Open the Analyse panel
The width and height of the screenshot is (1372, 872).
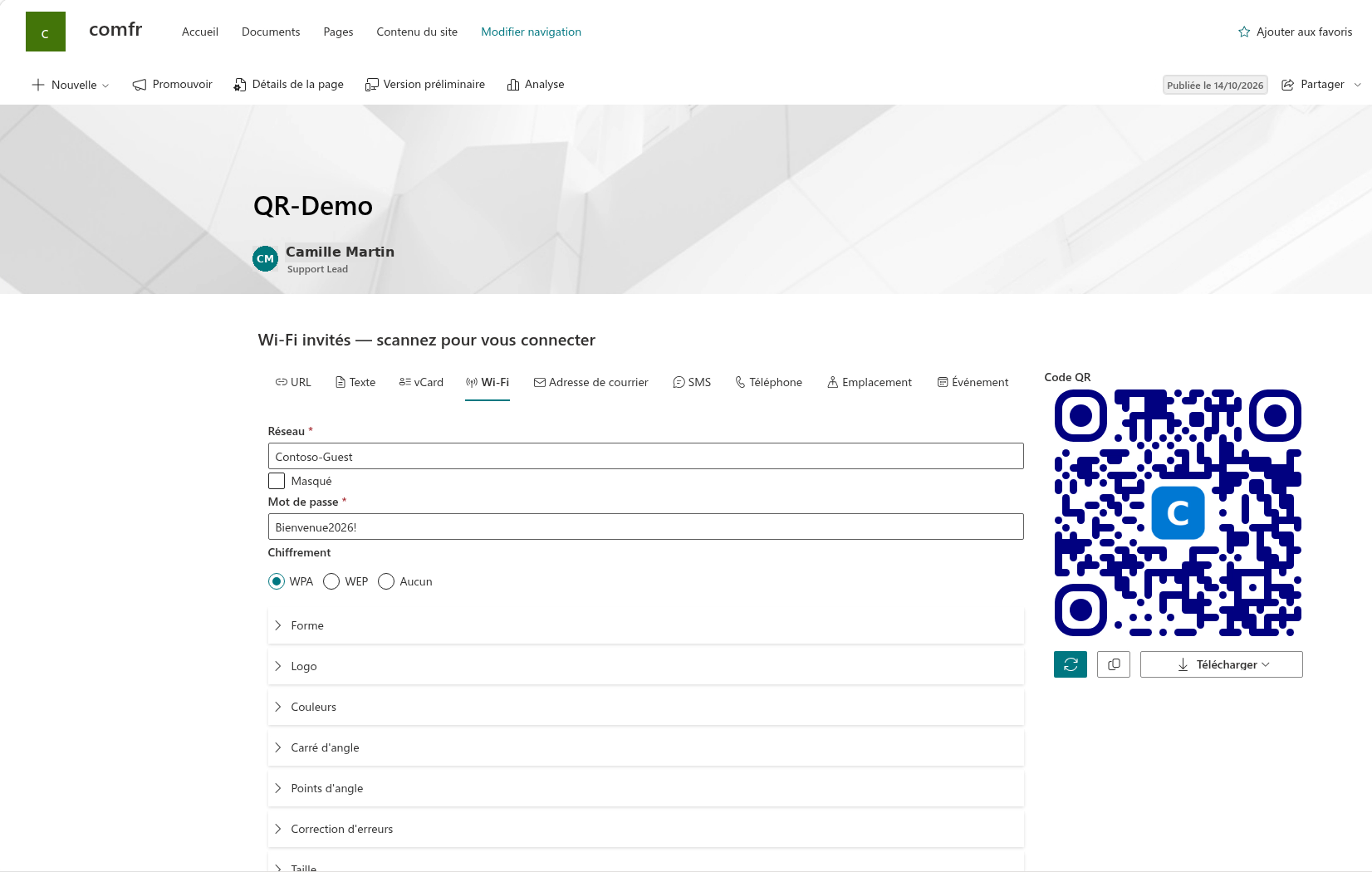(x=536, y=85)
